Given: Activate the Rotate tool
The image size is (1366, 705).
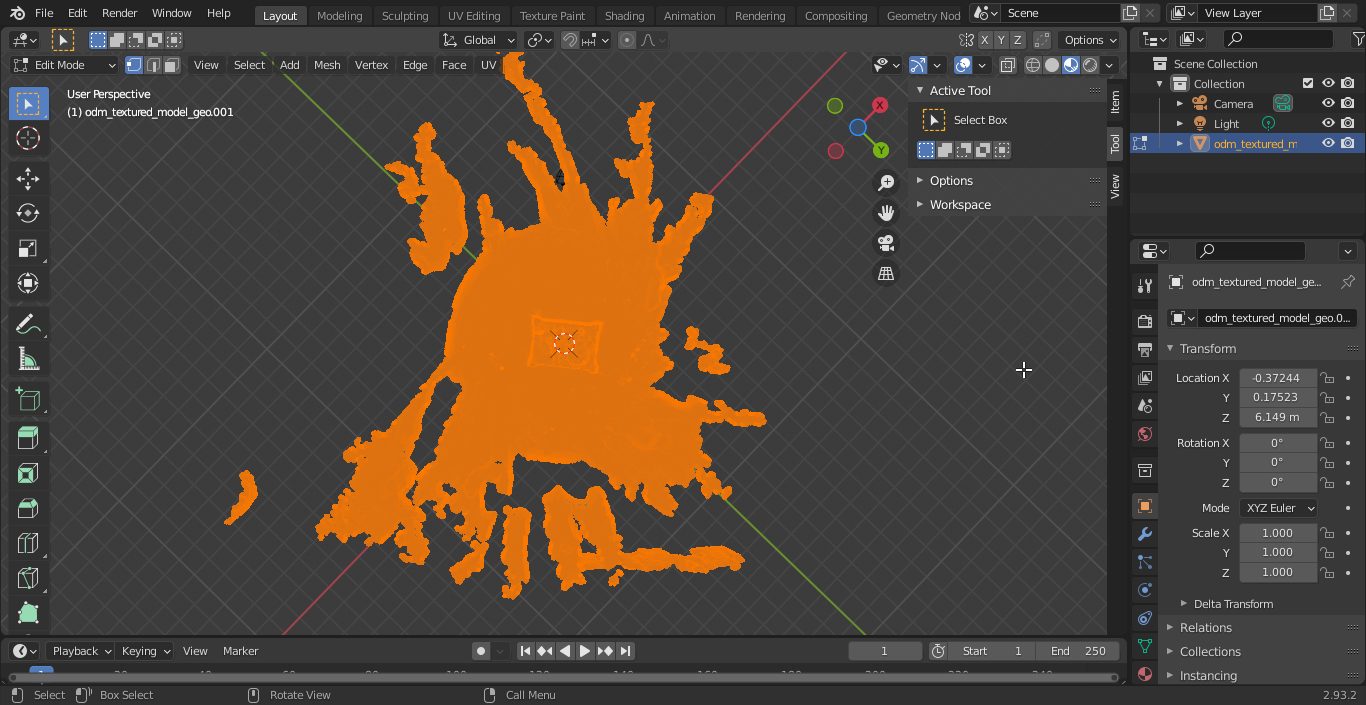Looking at the screenshot, I should click(28, 213).
